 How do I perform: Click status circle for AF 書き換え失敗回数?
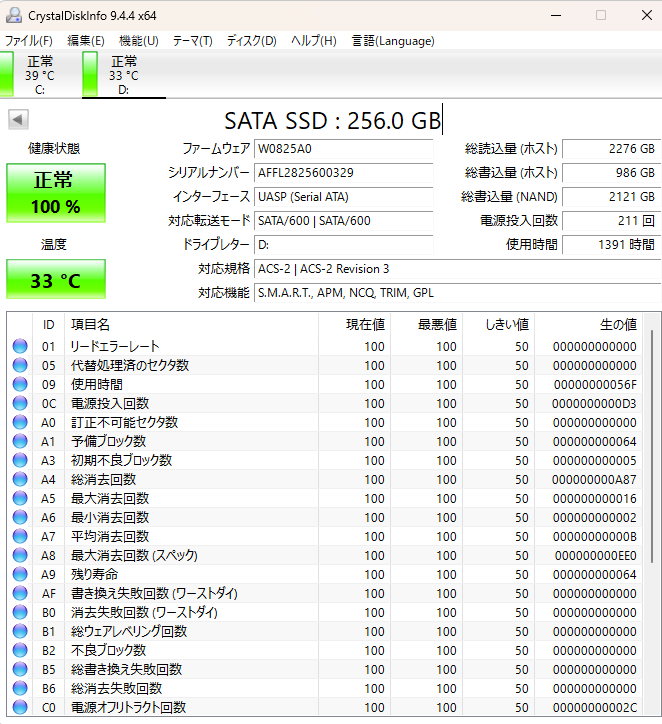tap(20, 593)
